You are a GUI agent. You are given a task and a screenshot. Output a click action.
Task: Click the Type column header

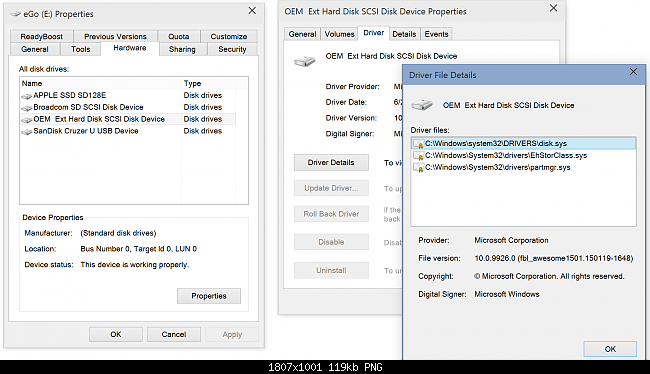(x=209, y=83)
